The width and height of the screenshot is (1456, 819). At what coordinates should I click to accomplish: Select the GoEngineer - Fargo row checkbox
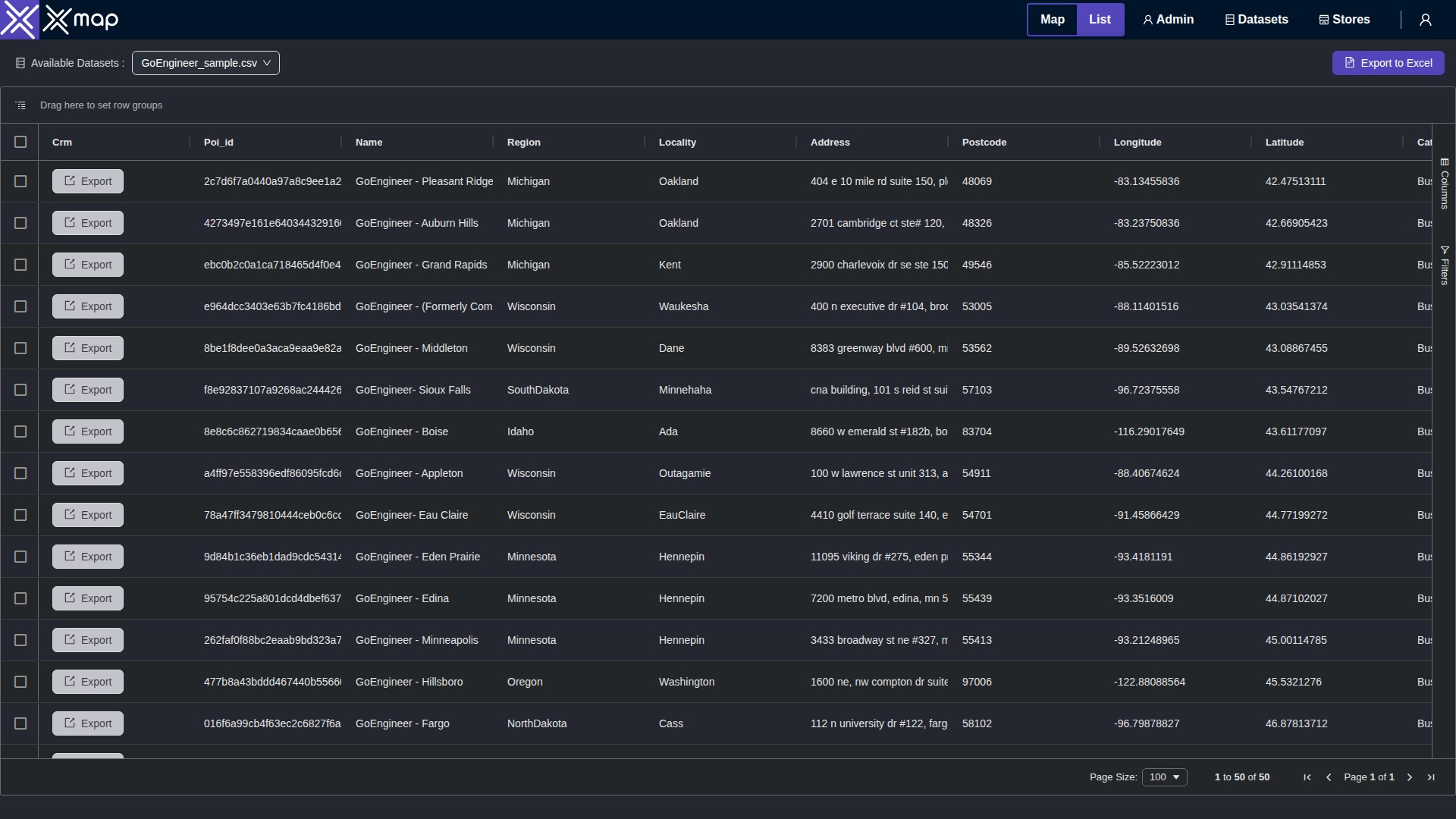pos(20,723)
